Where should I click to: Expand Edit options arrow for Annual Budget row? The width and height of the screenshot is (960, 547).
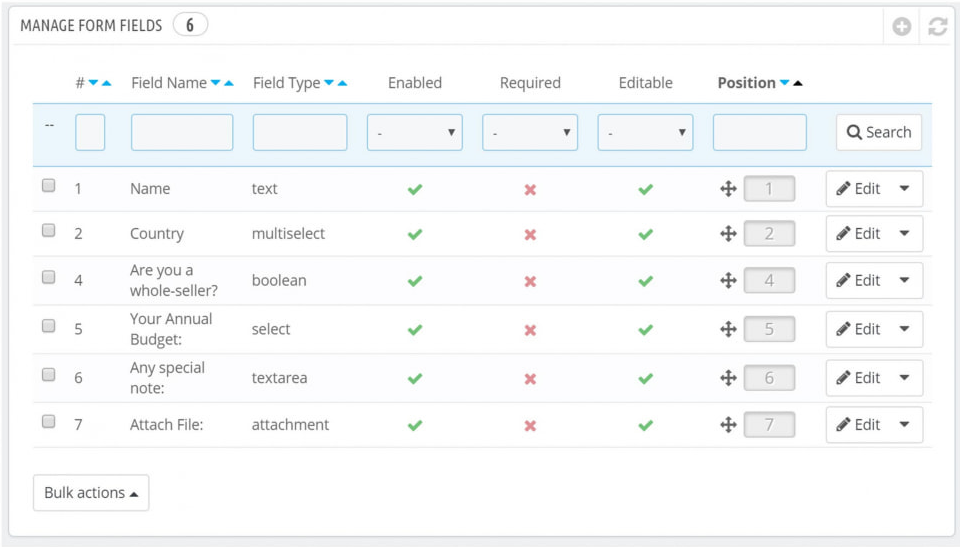(x=904, y=329)
